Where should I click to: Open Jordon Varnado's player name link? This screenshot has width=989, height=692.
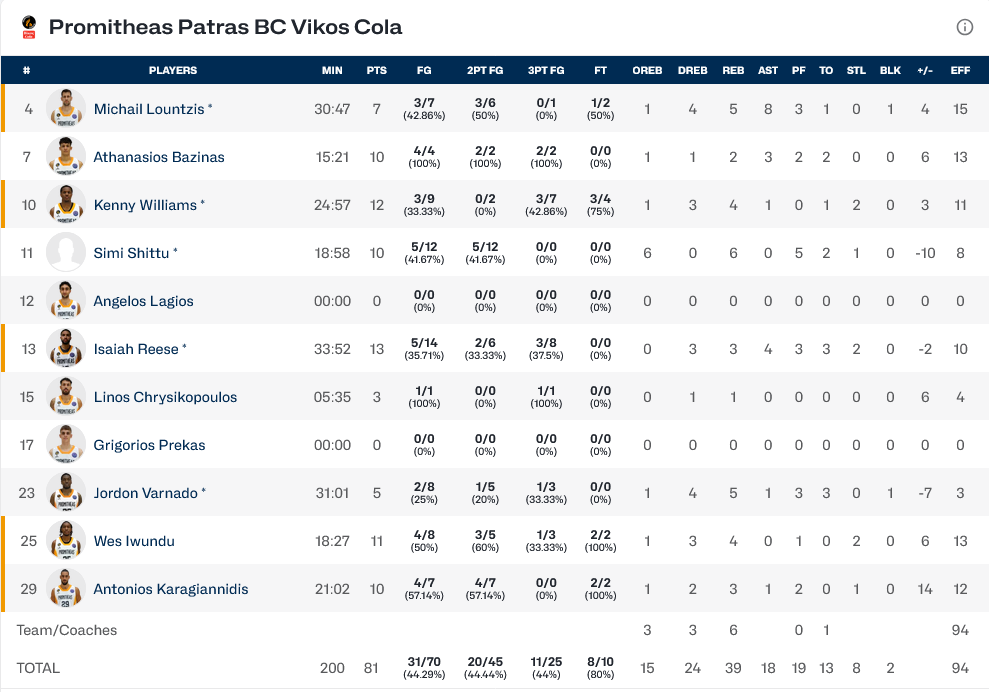pyautogui.click(x=145, y=493)
